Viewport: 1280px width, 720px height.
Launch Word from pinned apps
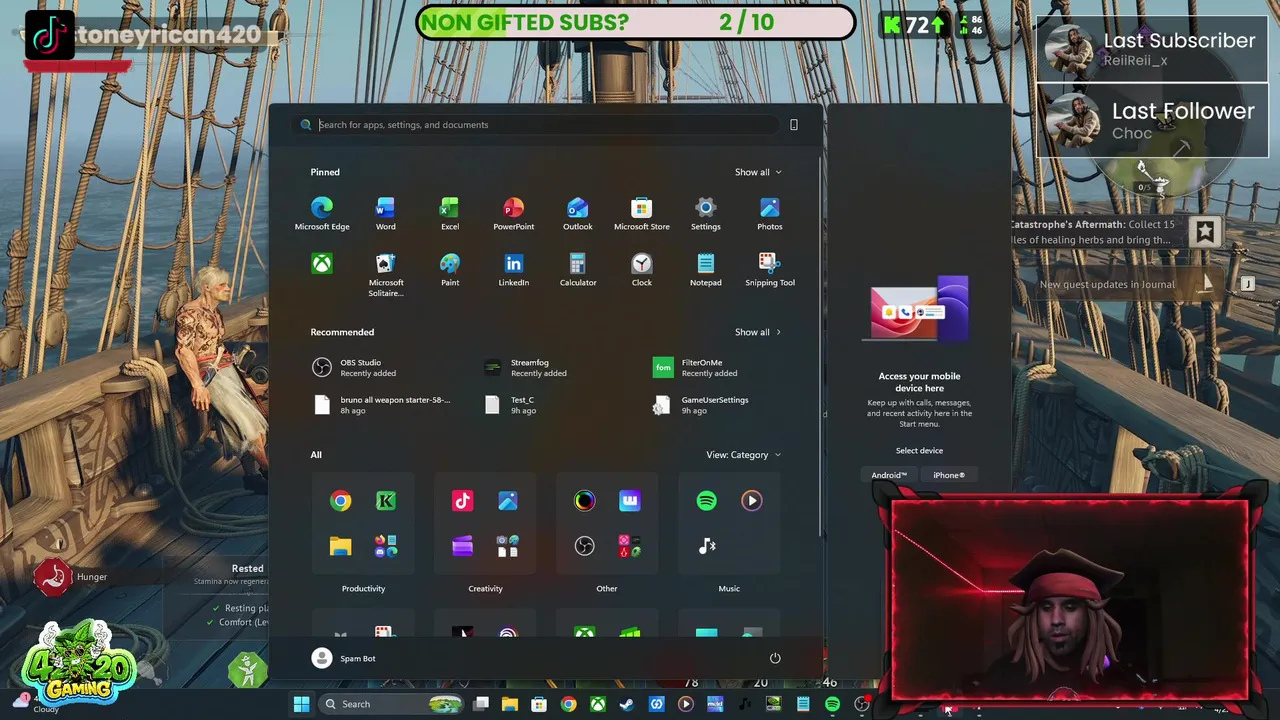pyautogui.click(x=385, y=214)
